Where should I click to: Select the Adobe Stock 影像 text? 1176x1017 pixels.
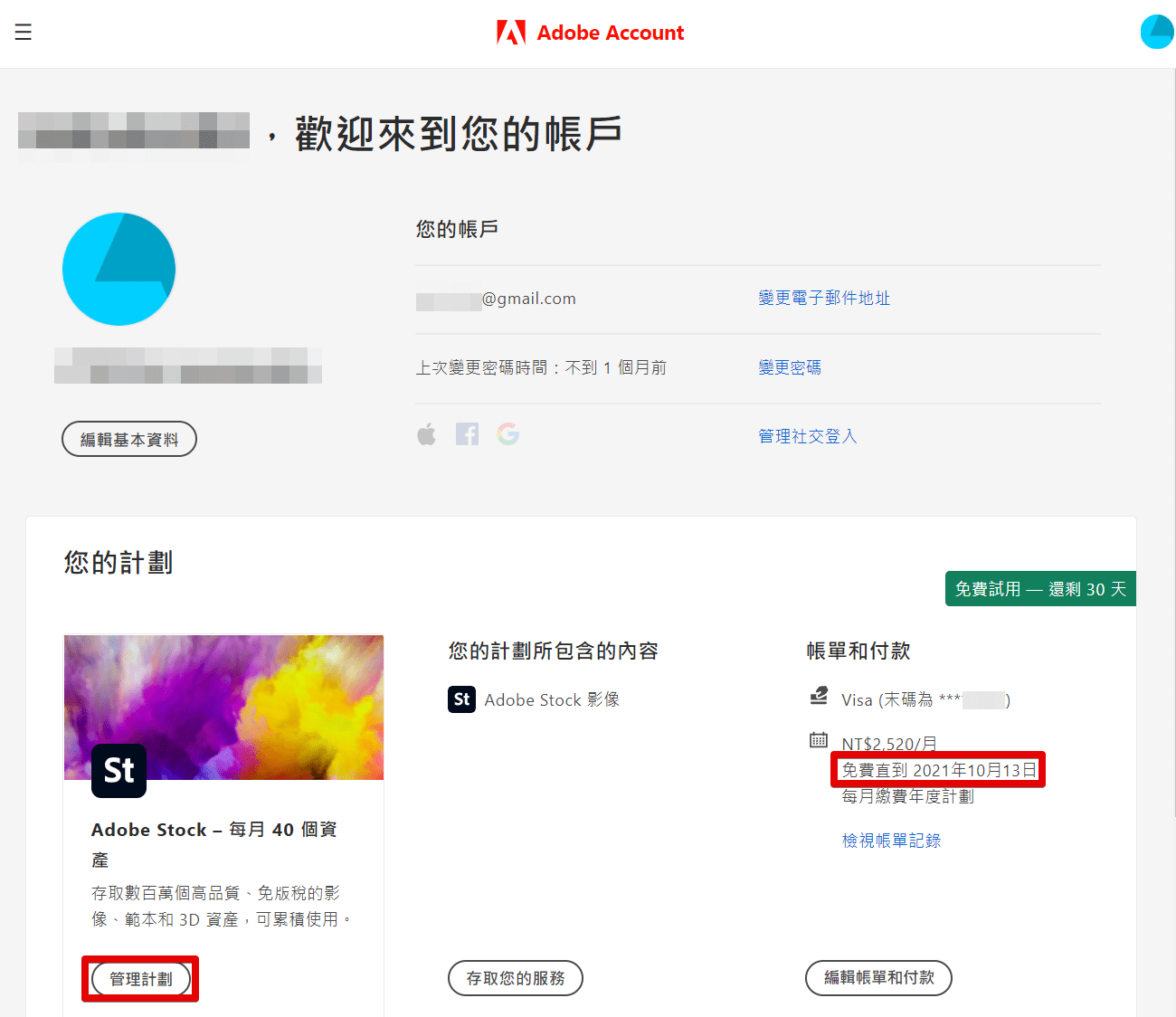552,699
